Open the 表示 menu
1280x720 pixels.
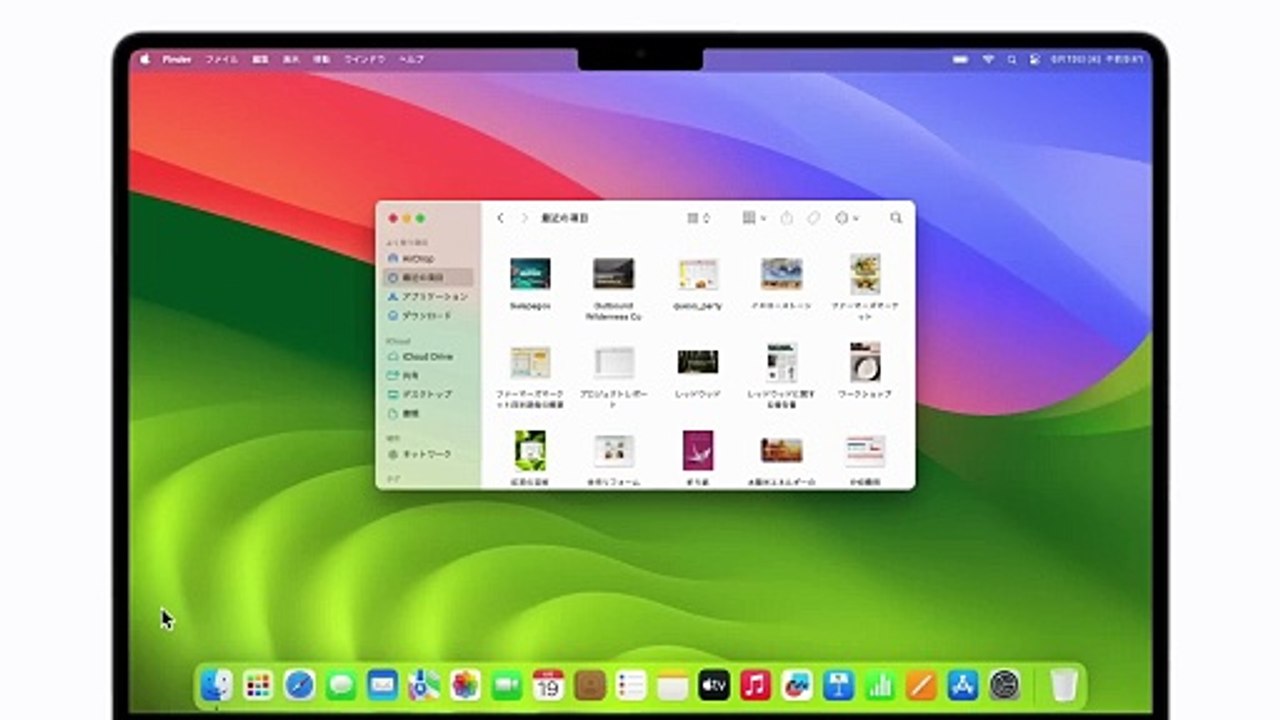[291, 59]
